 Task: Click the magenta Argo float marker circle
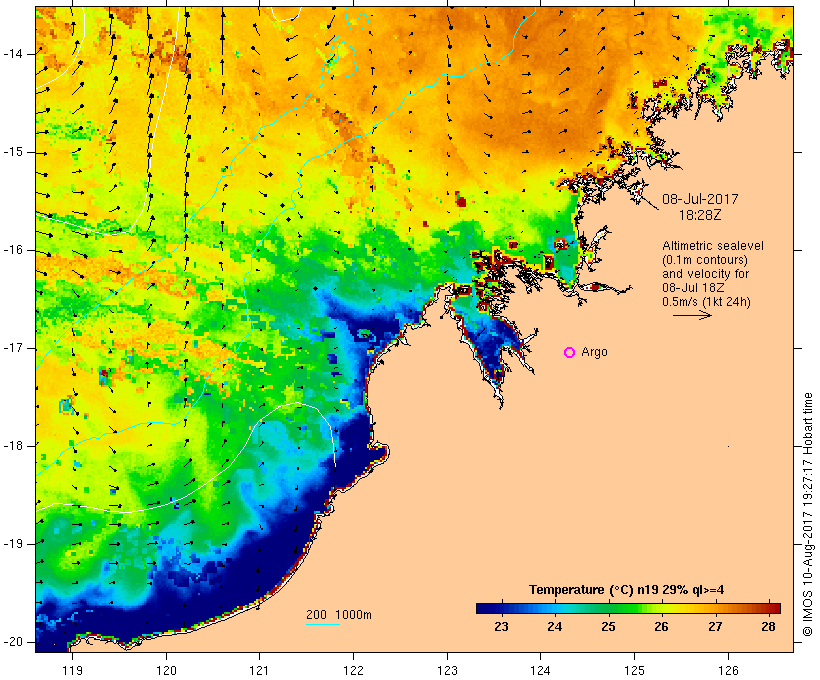point(570,353)
